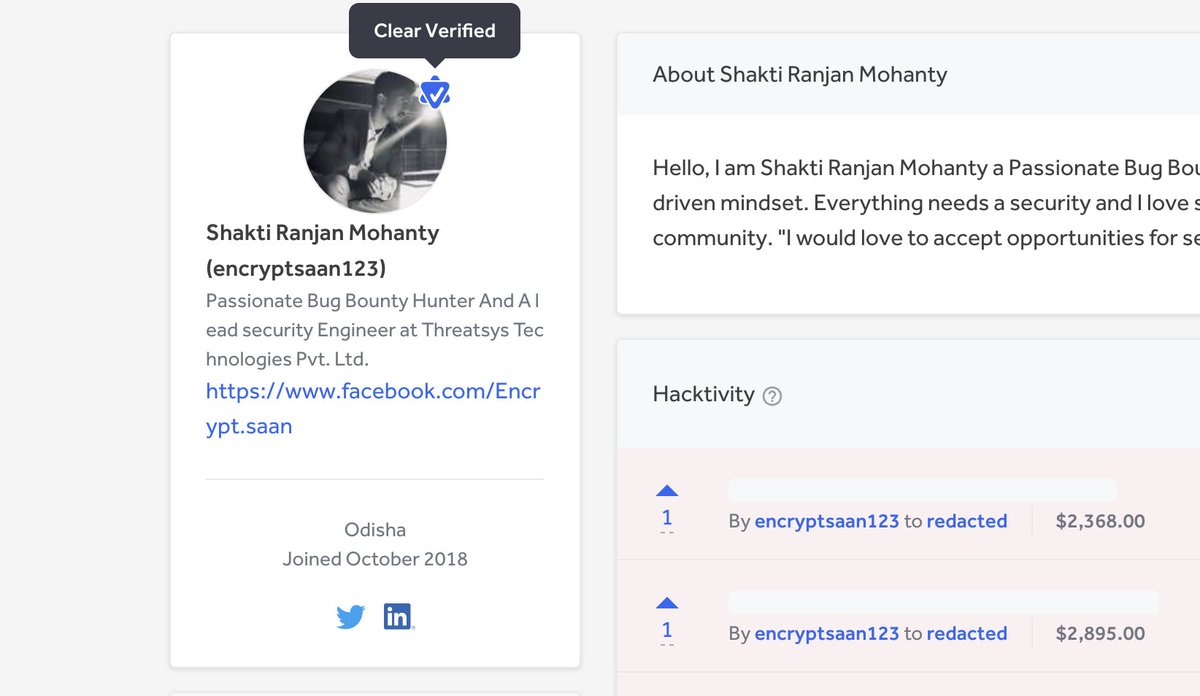
Task: Open the Twitter profile icon
Action: tap(351, 617)
